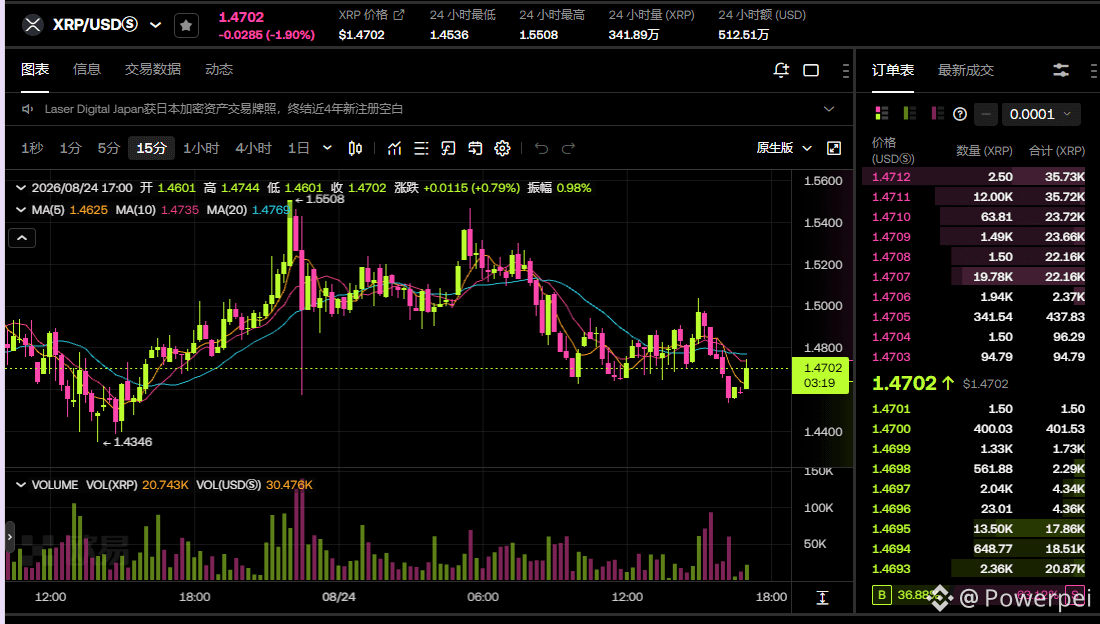Image resolution: width=1100 pixels, height=624 pixels.
Task: Show asks-only order book view
Action: [937, 114]
